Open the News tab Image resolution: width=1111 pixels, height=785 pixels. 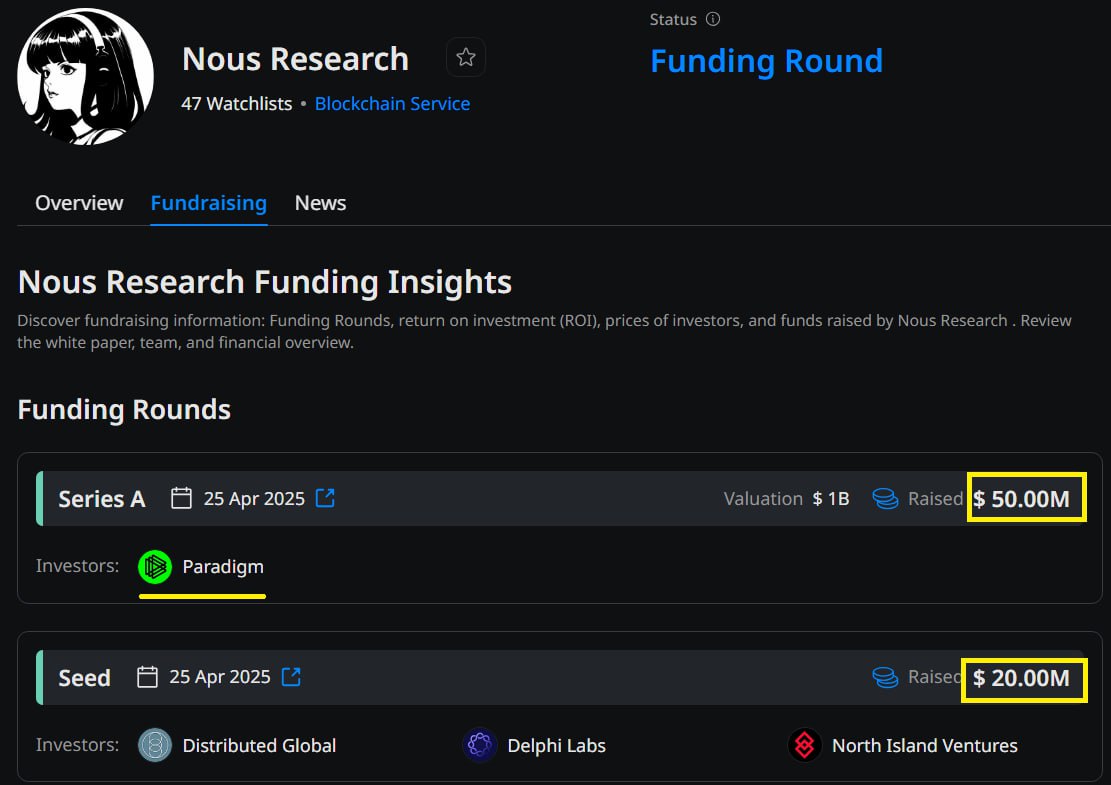pos(320,203)
